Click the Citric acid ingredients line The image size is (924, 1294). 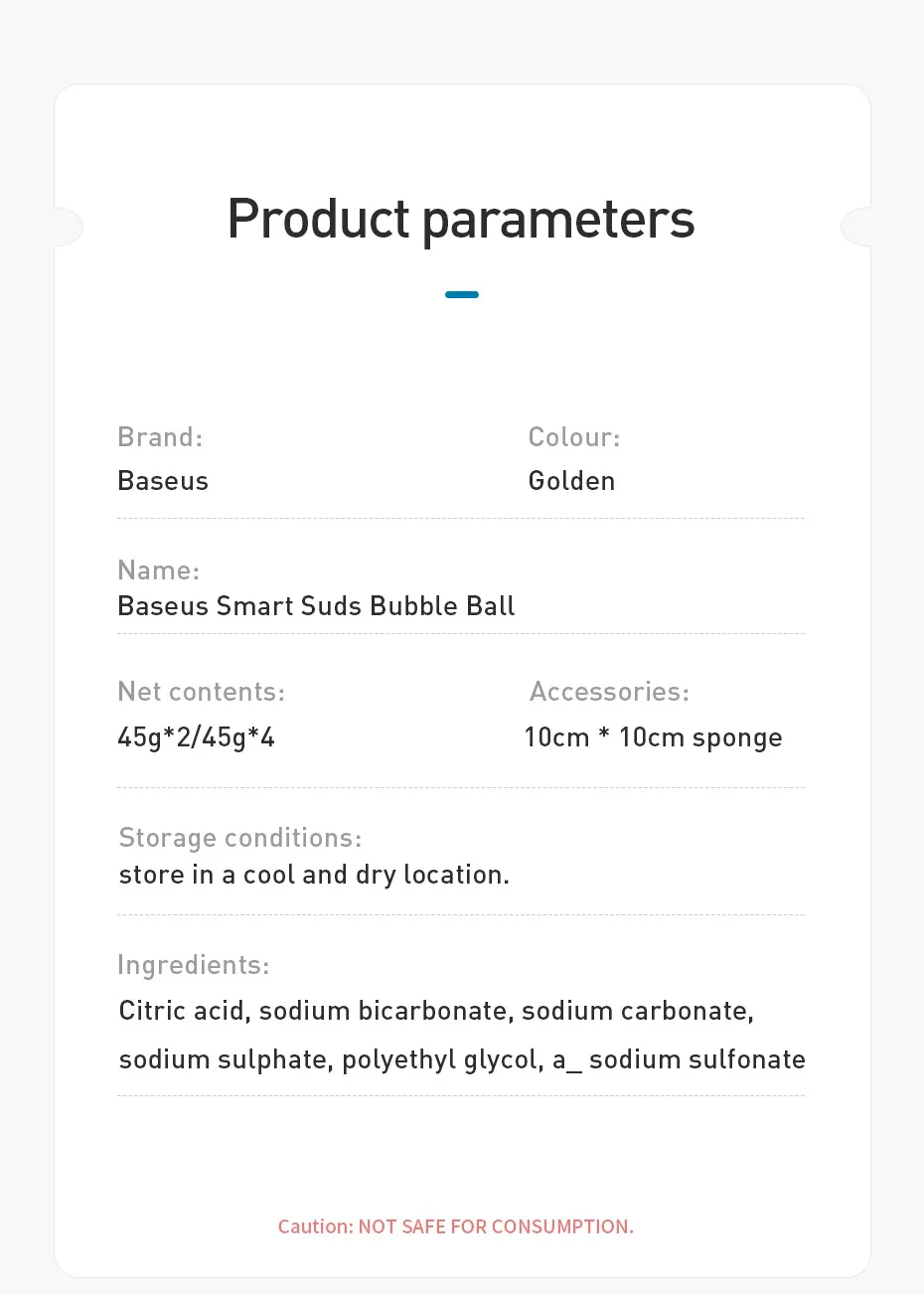(x=436, y=1011)
